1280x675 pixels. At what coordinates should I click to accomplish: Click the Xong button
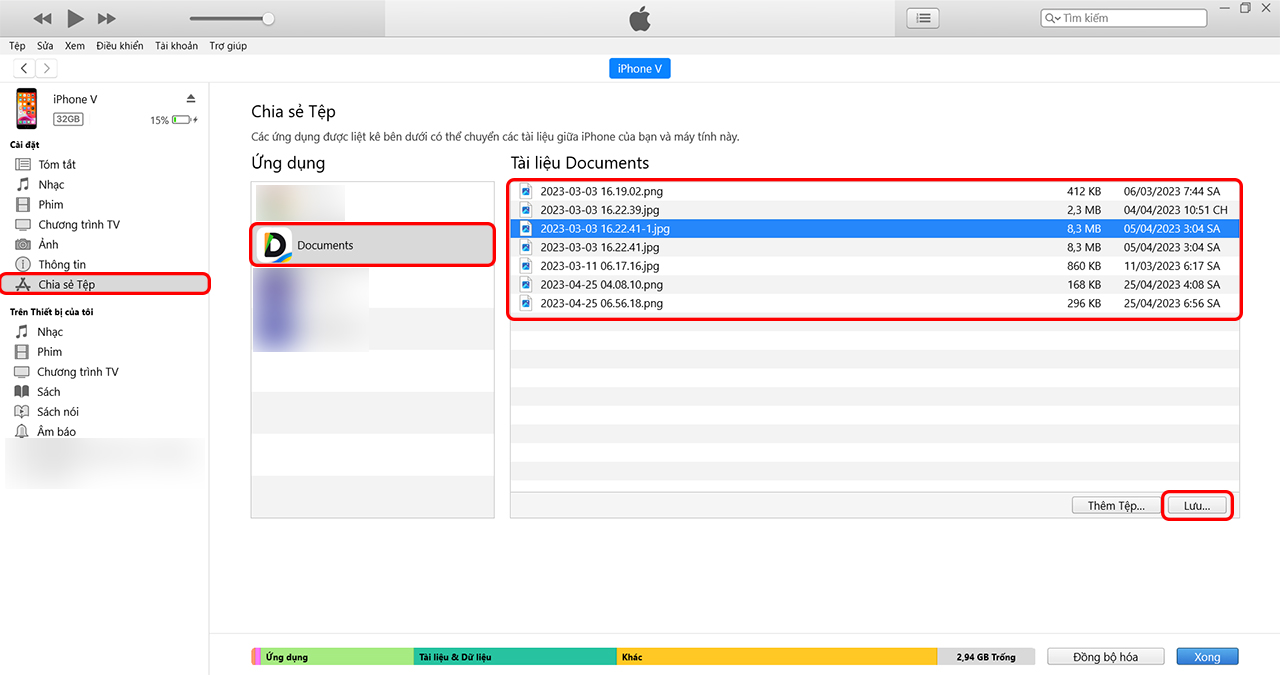click(1207, 657)
